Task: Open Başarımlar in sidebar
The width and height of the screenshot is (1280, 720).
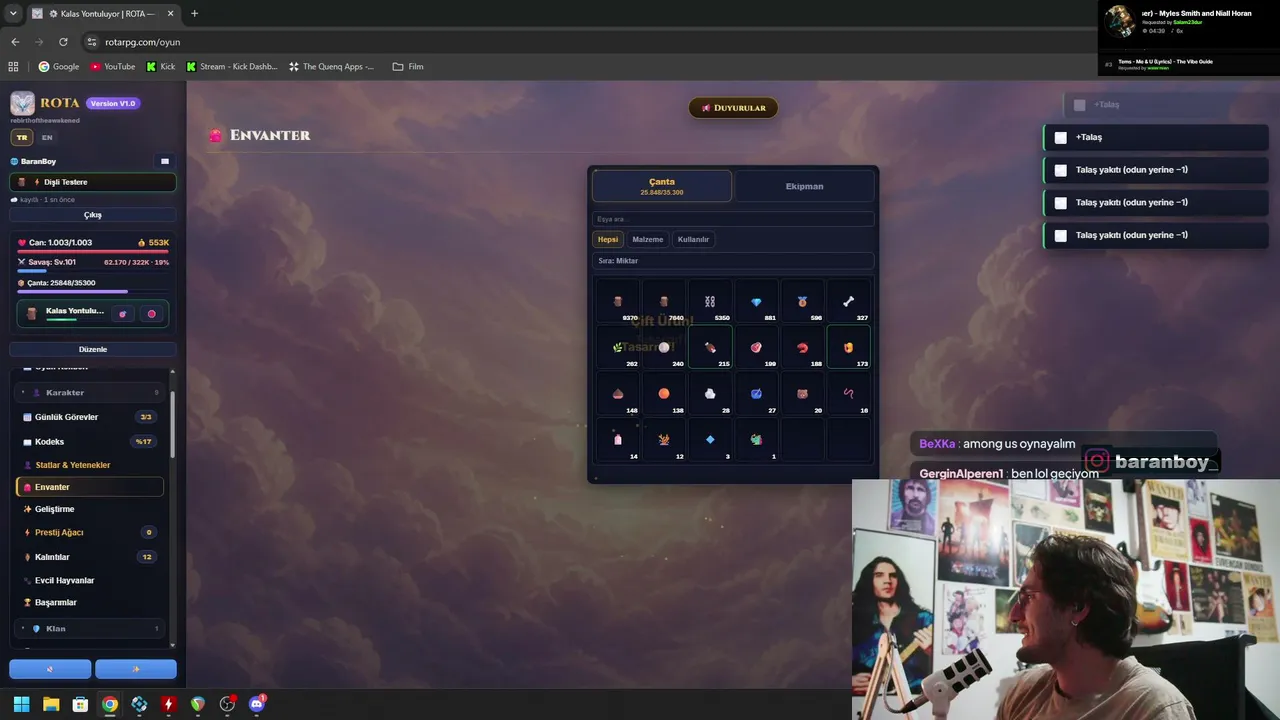Action: (x=90, y=602)
